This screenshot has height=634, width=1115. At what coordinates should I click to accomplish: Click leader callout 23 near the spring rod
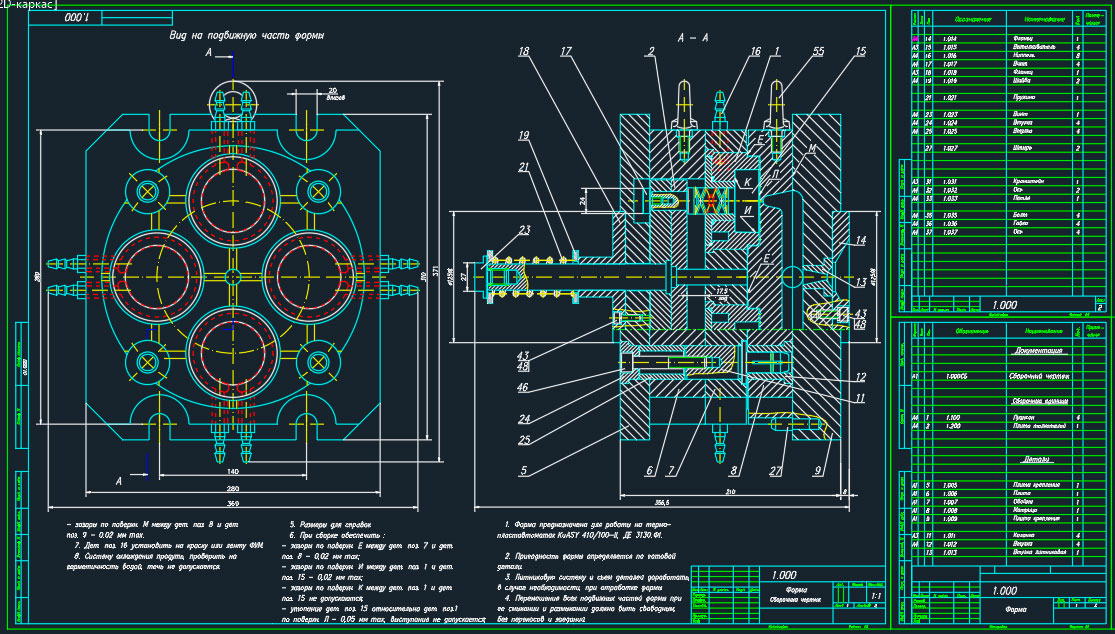[x=525, y=229]
